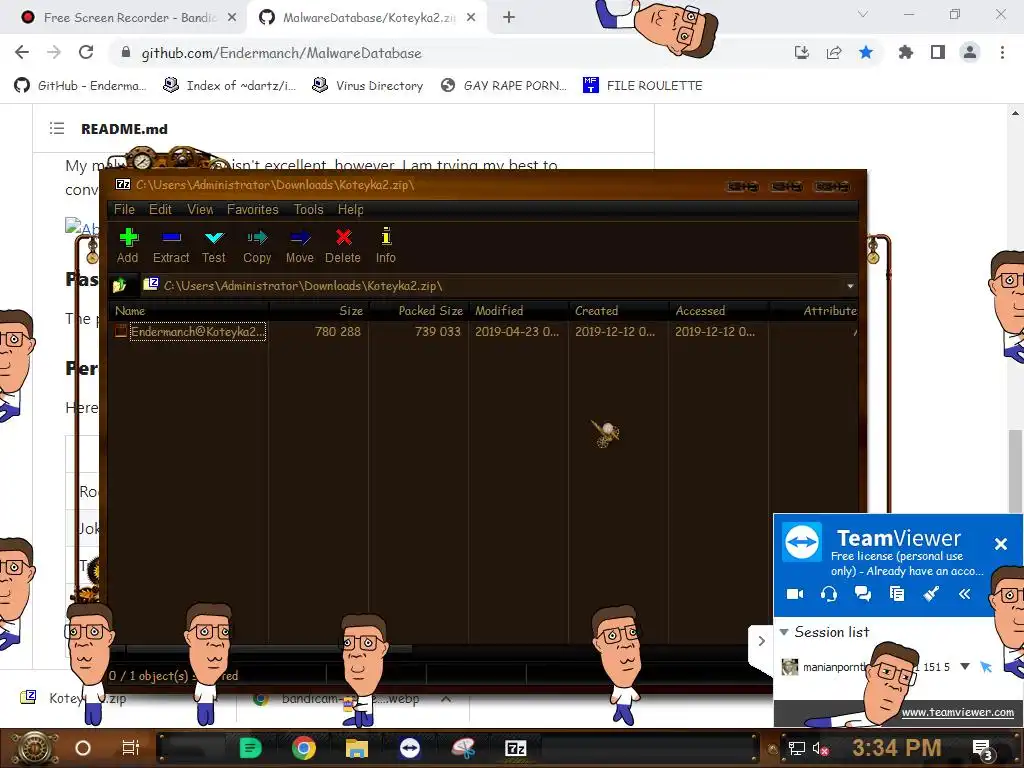Open the Virus Directory bookmark
Screen dimensions: 1024x768
[368, 86]
